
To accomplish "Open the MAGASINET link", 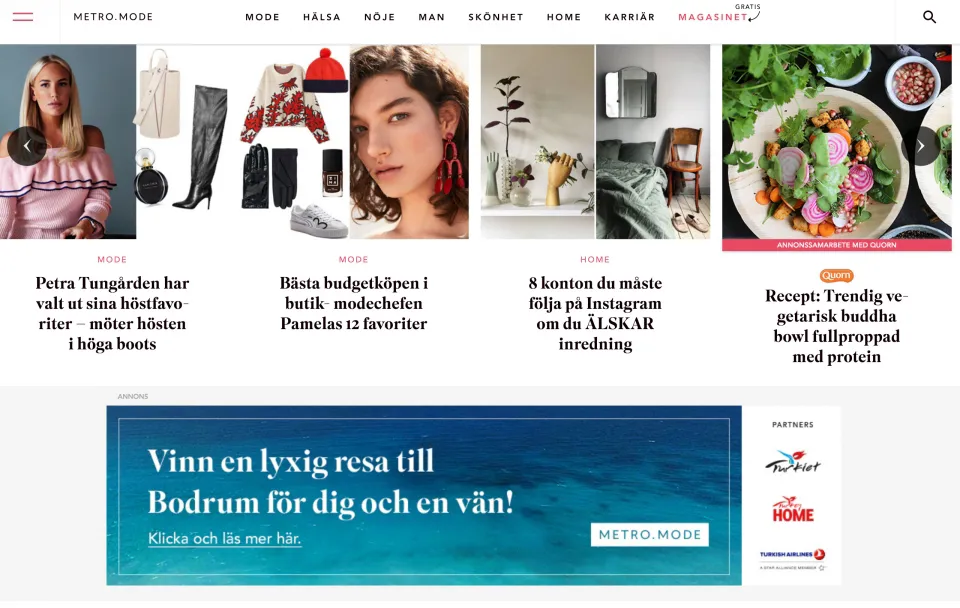I will [x=713, y=17].
